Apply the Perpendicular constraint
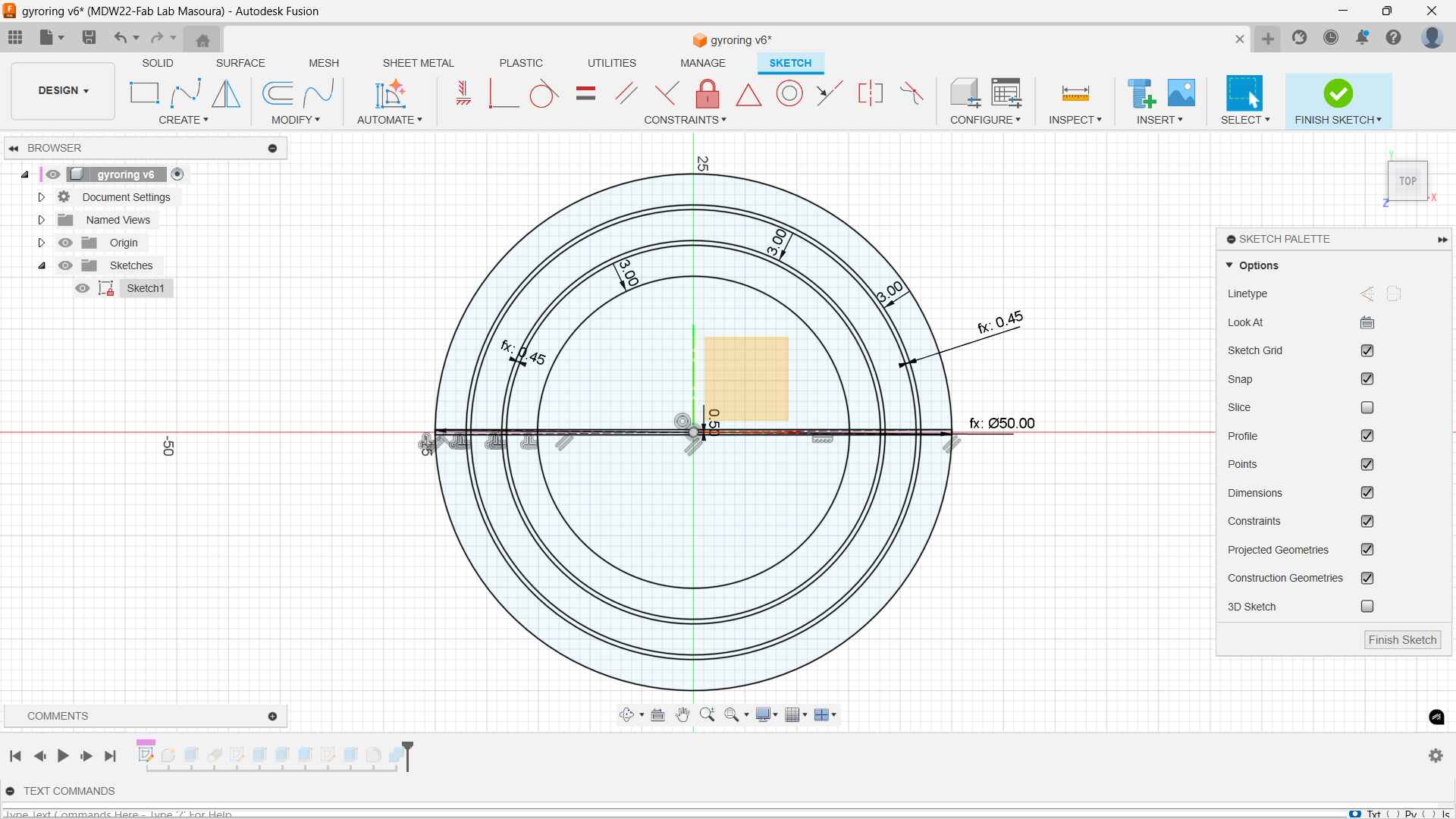 667,94
